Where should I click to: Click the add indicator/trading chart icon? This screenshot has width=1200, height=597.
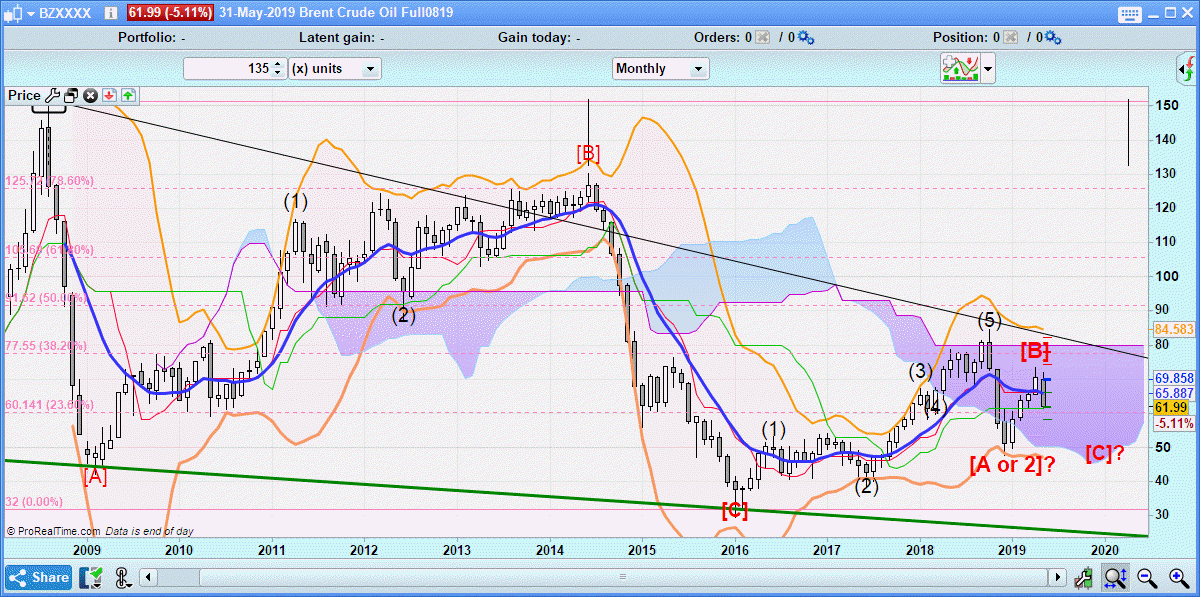pyautogui.click(x=960, y=68)
